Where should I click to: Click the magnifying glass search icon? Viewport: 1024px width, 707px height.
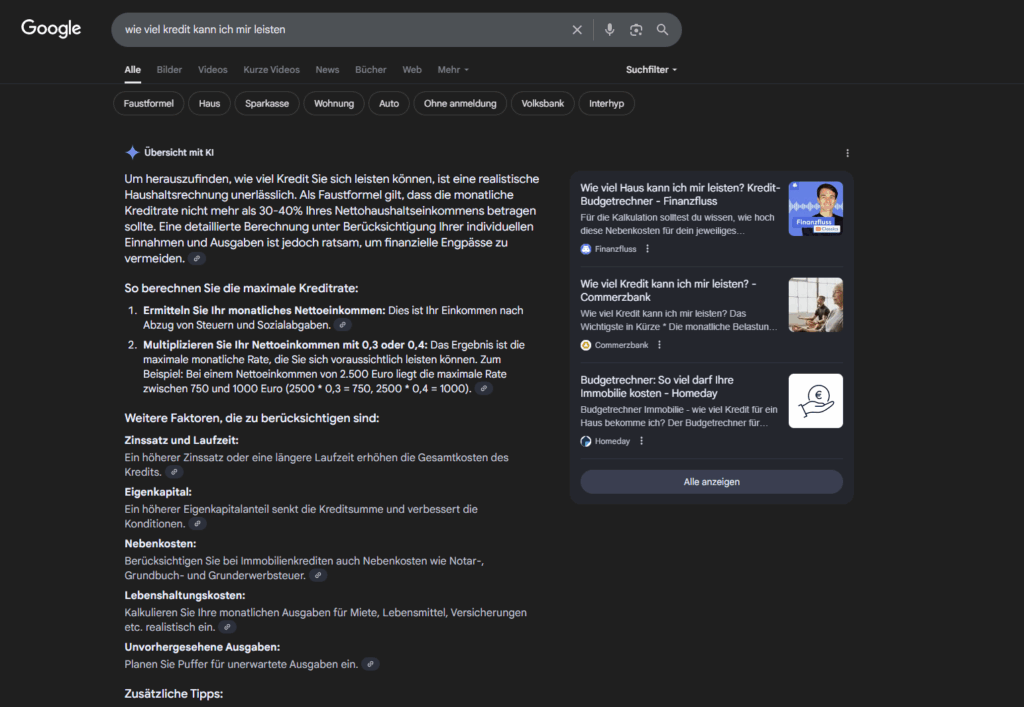click(x=662, y=30)
